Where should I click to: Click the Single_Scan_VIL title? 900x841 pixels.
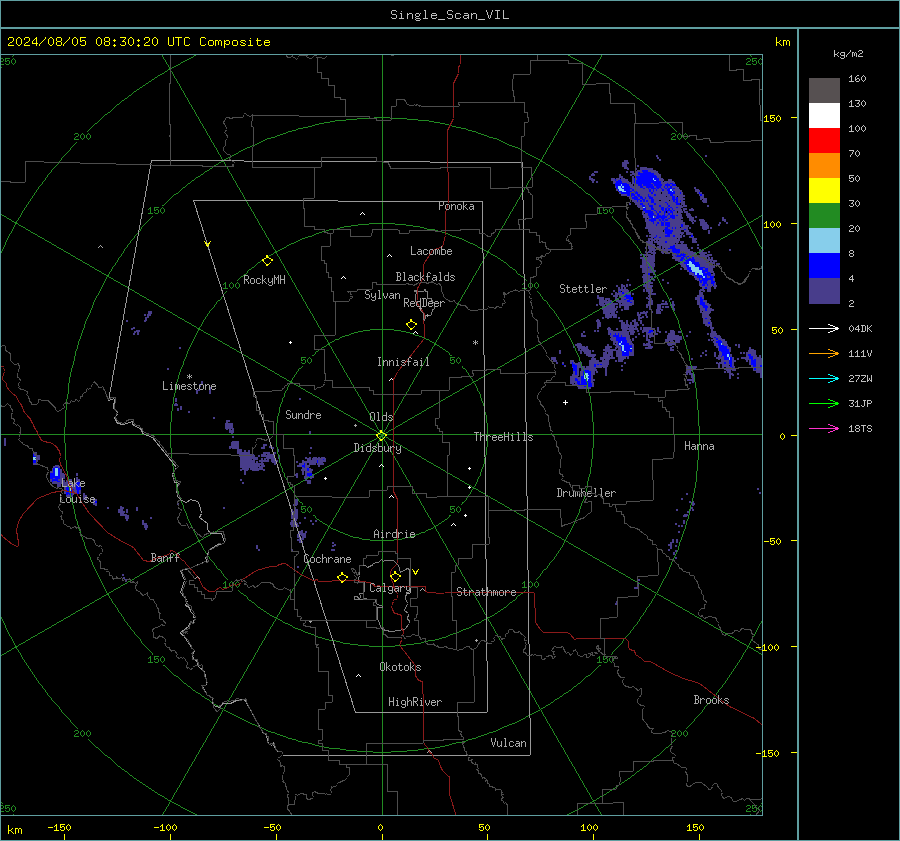(449, 15)
